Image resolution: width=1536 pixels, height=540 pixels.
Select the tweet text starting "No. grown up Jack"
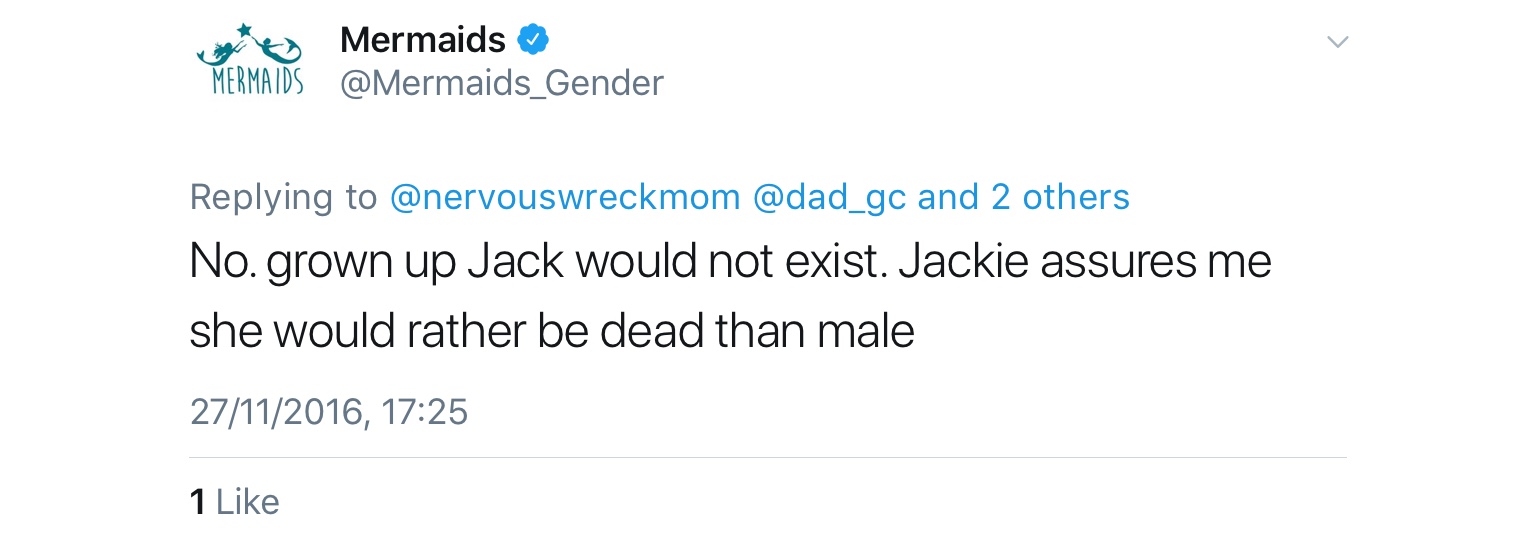point(730,263)
